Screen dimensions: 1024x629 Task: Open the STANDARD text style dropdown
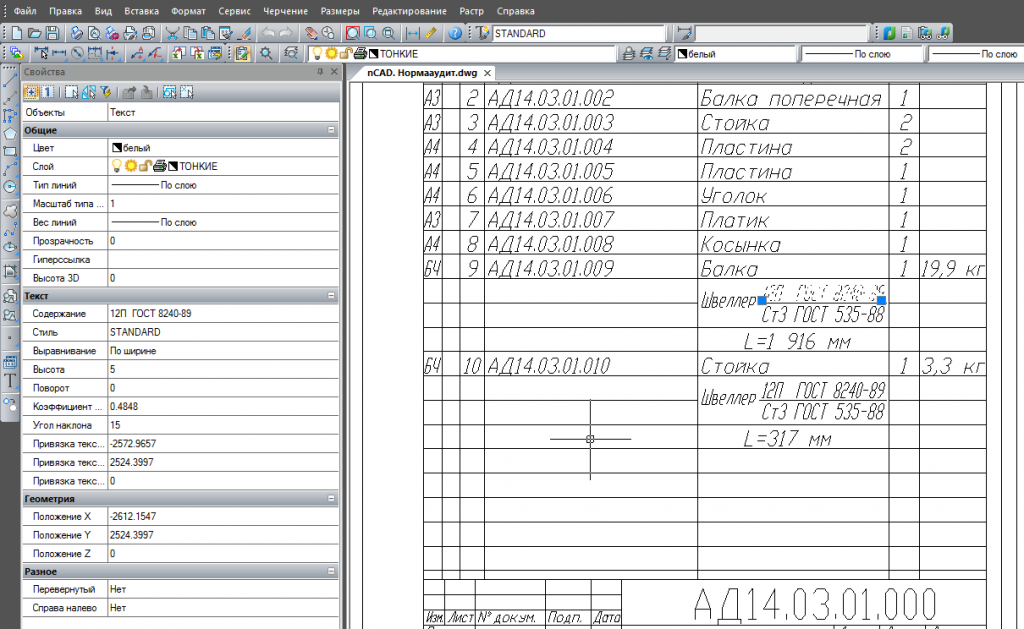[579, 33]
